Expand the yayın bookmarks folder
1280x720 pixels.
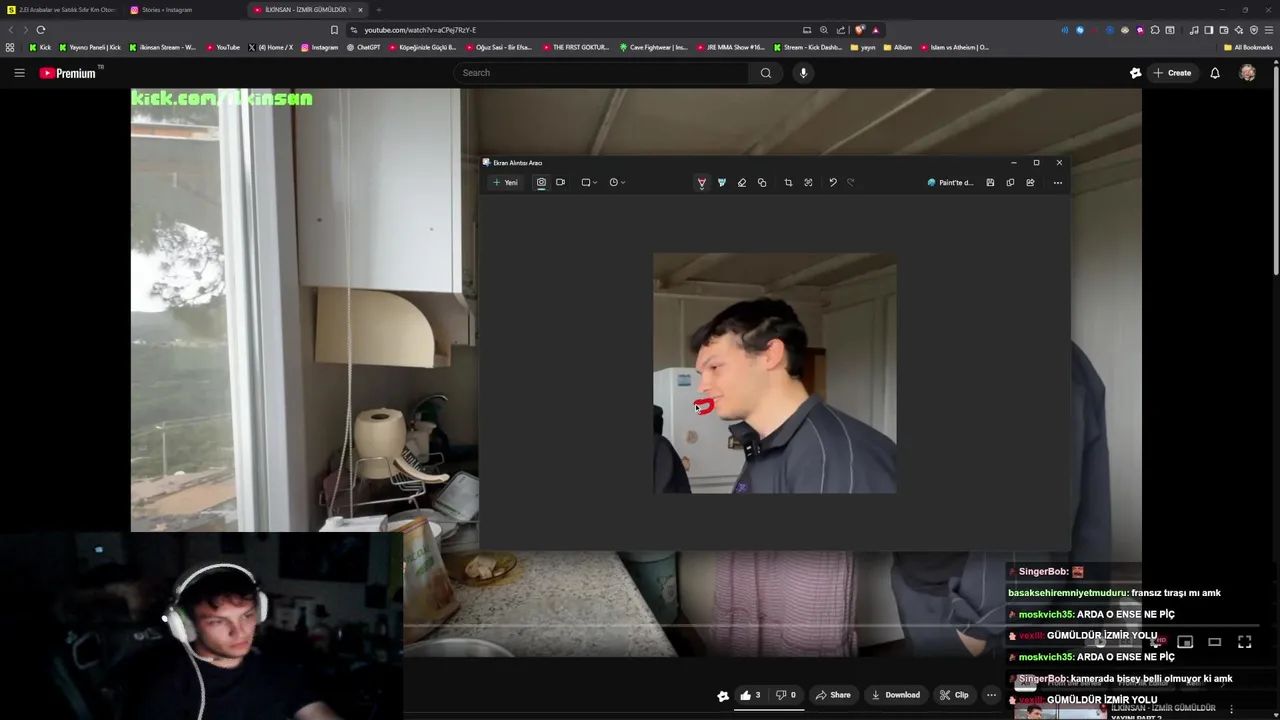click(863, 47)
